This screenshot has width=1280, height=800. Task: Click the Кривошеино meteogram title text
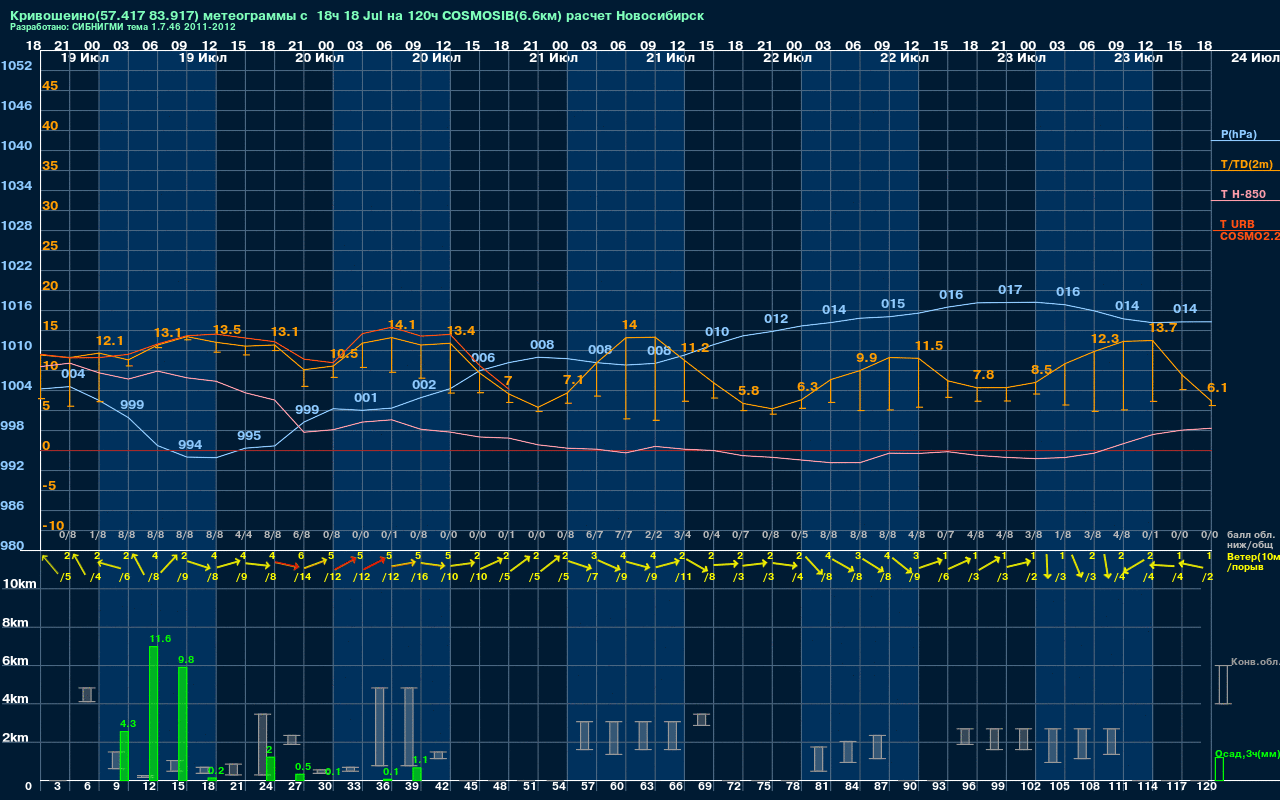coord(357,16)
